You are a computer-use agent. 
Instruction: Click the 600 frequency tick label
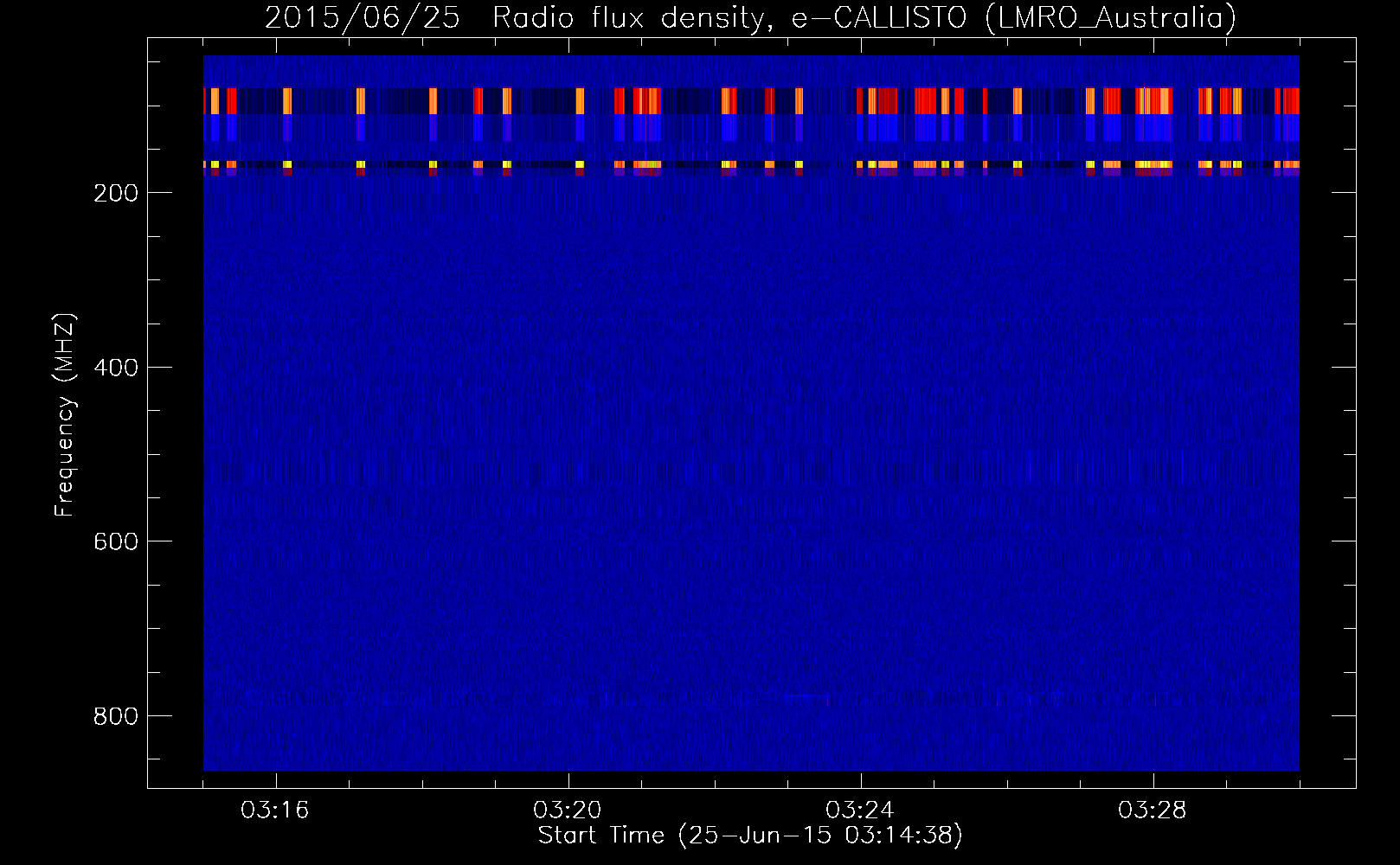pyautogui.click(x=116, y=541)
